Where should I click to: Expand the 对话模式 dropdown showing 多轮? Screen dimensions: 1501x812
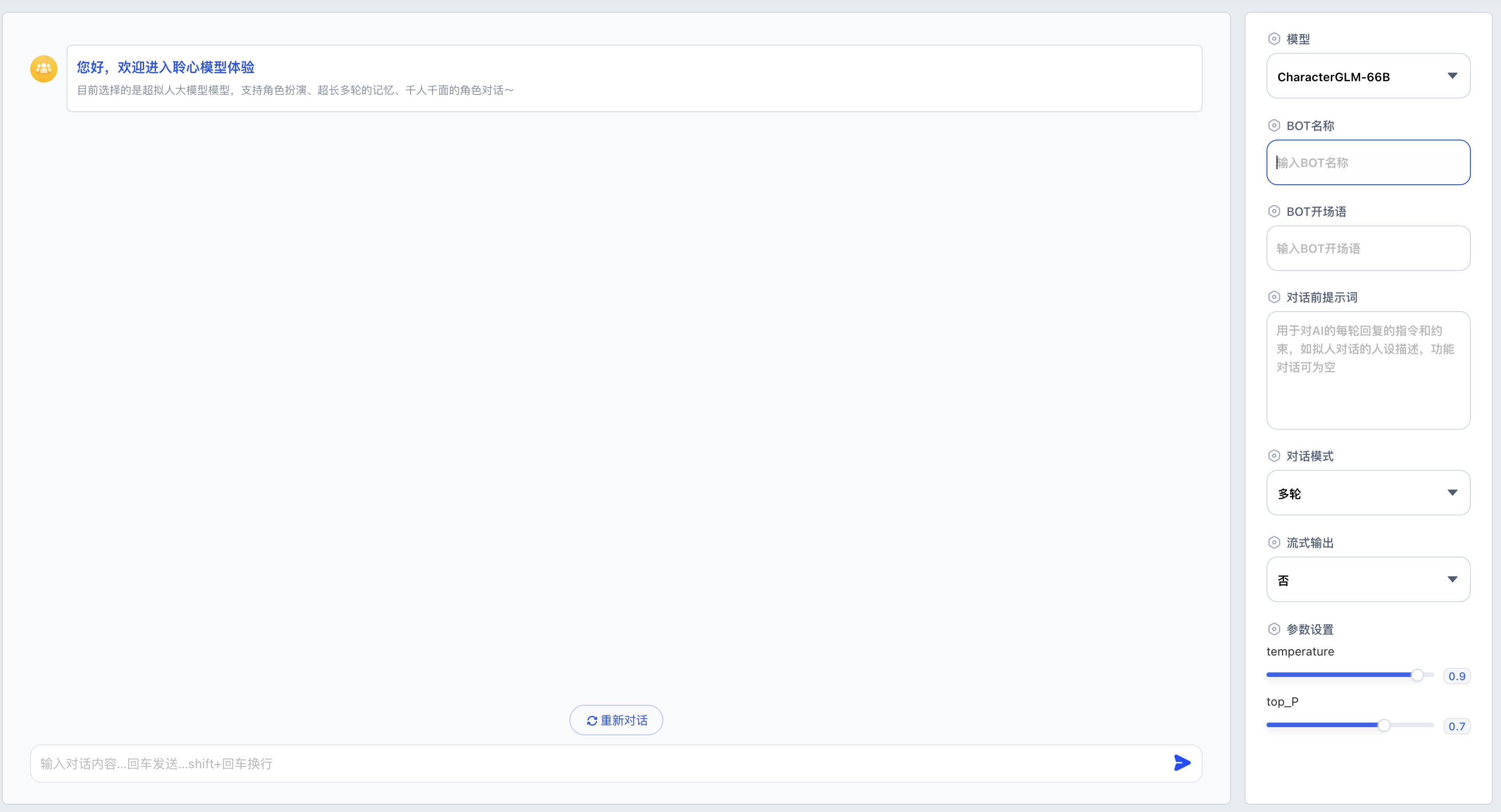point(1368,493)
